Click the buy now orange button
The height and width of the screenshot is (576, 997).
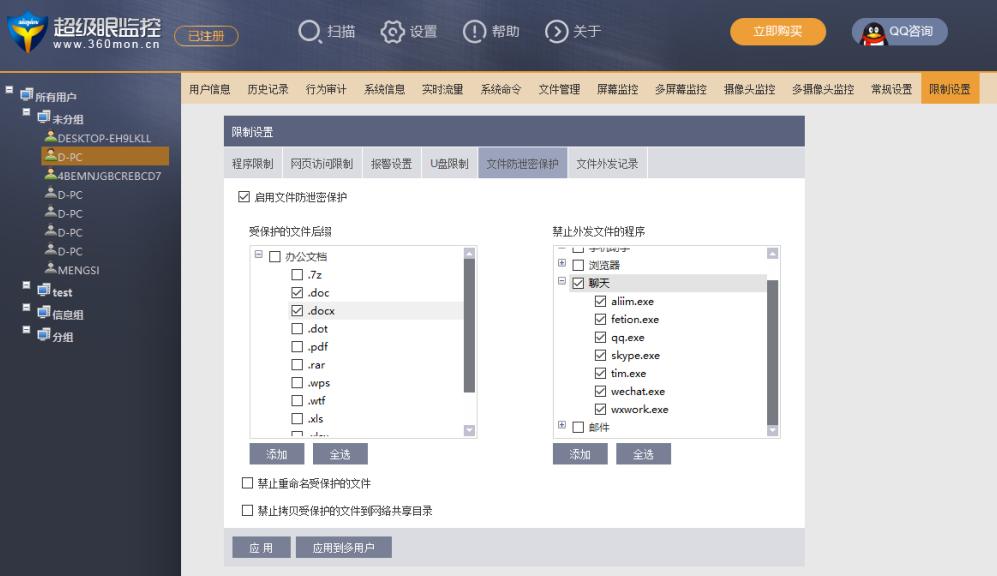point(777,32)
